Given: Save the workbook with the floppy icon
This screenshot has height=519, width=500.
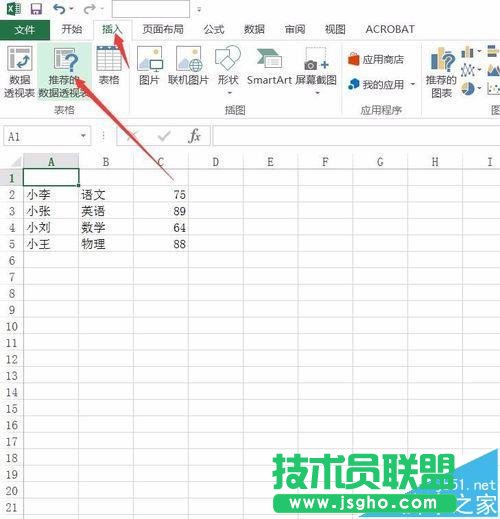Looking at the screenshot, I should [x=36, y=9].
